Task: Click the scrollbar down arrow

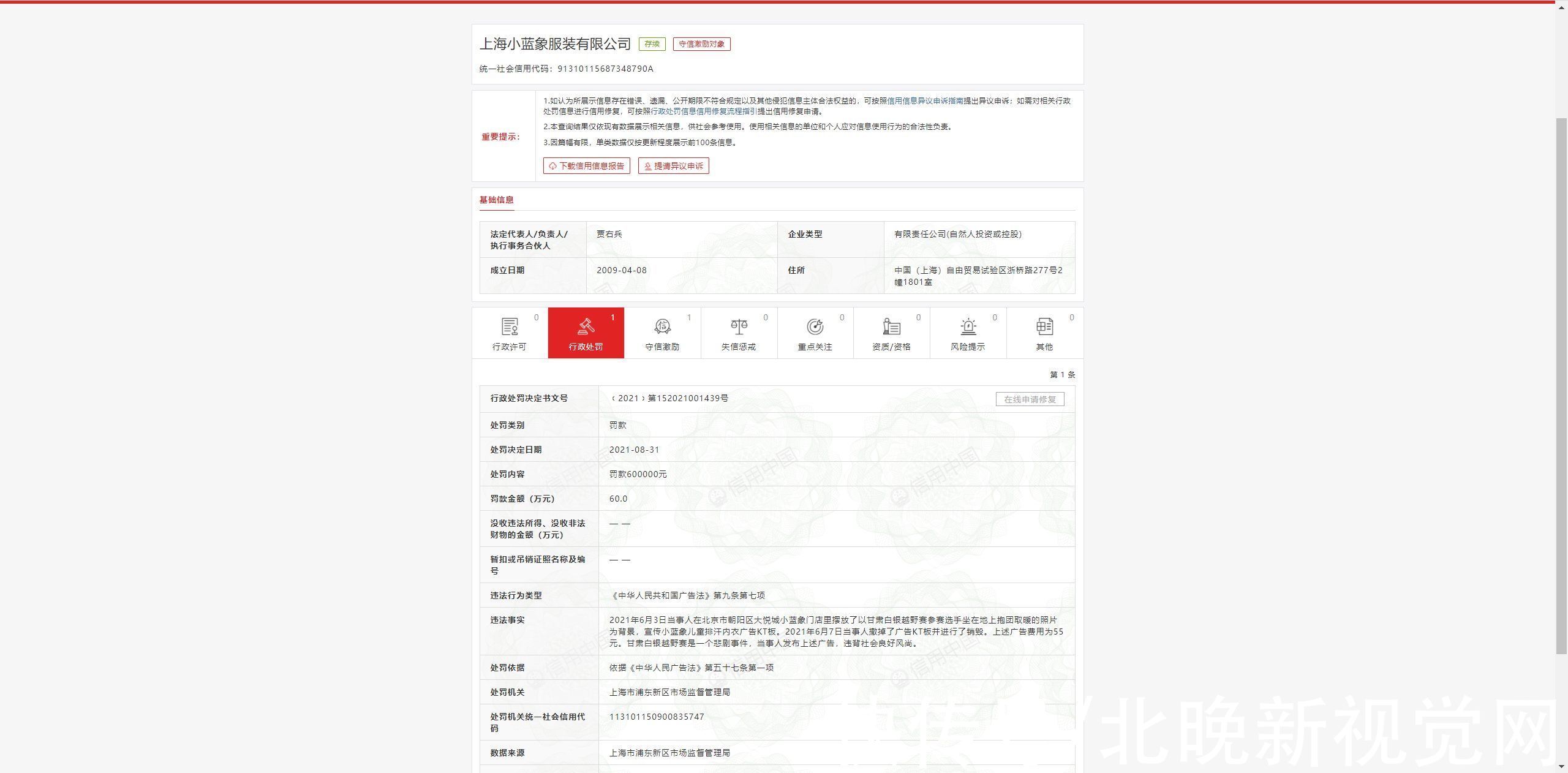Action: point(1562,766)
